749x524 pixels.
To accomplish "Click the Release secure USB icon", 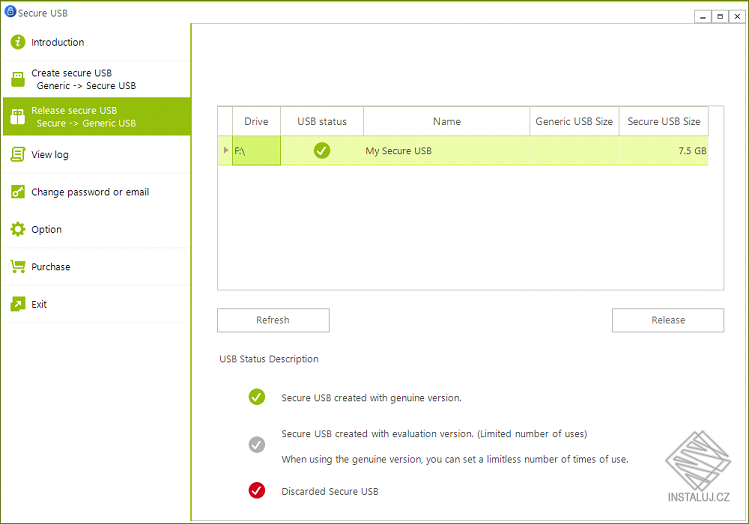I will (x=18, y=117).
